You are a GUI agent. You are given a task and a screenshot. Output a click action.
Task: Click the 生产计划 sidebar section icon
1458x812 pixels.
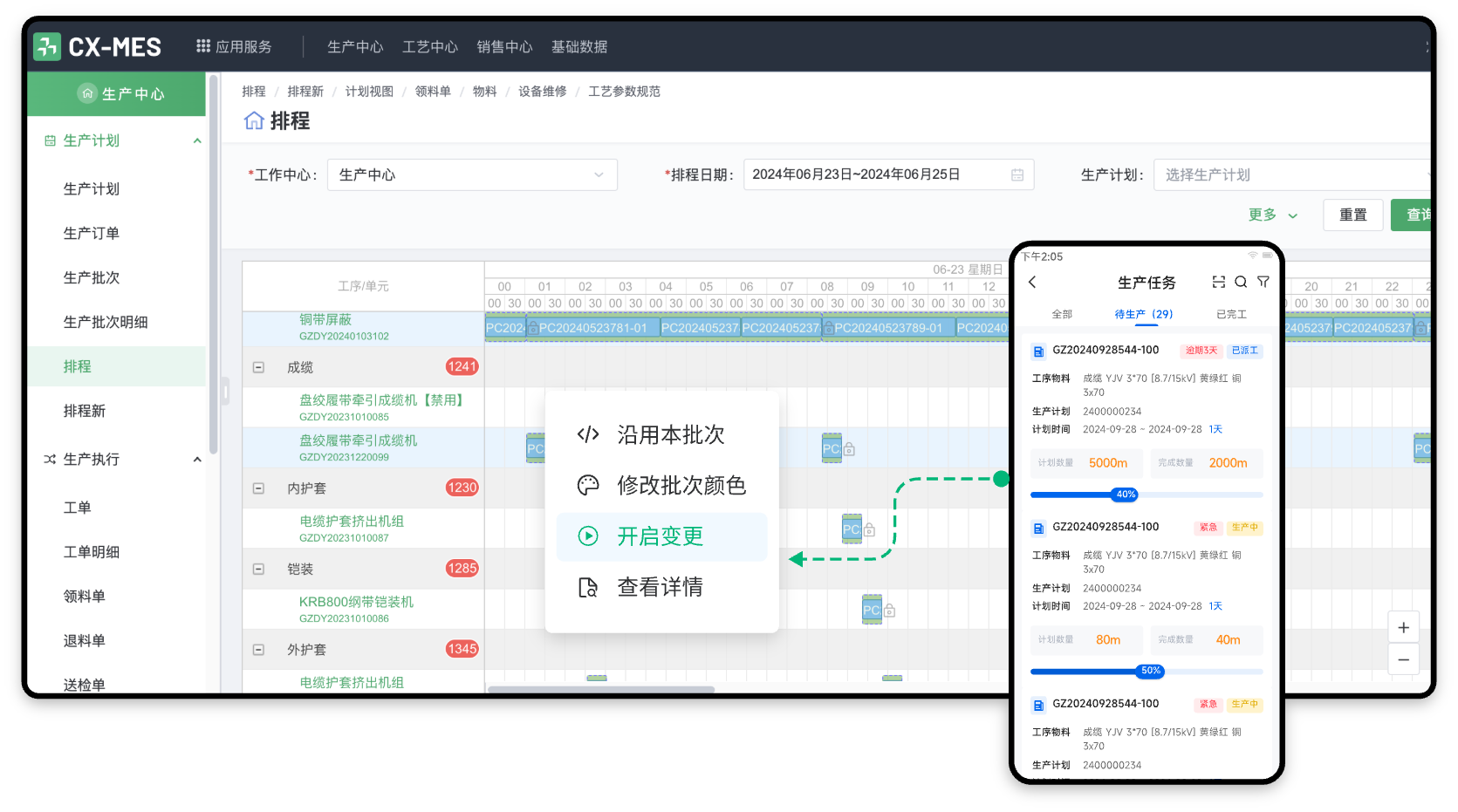[50, 140]
